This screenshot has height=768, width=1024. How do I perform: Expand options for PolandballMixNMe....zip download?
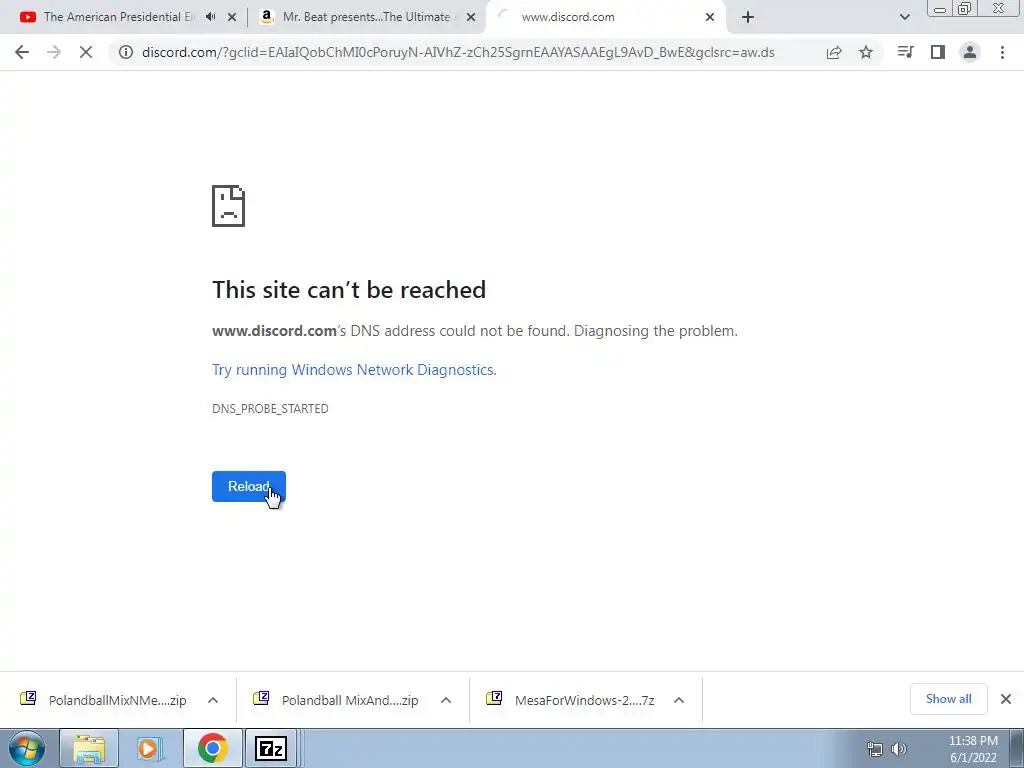pyautogui.click(x=213, y=700)
